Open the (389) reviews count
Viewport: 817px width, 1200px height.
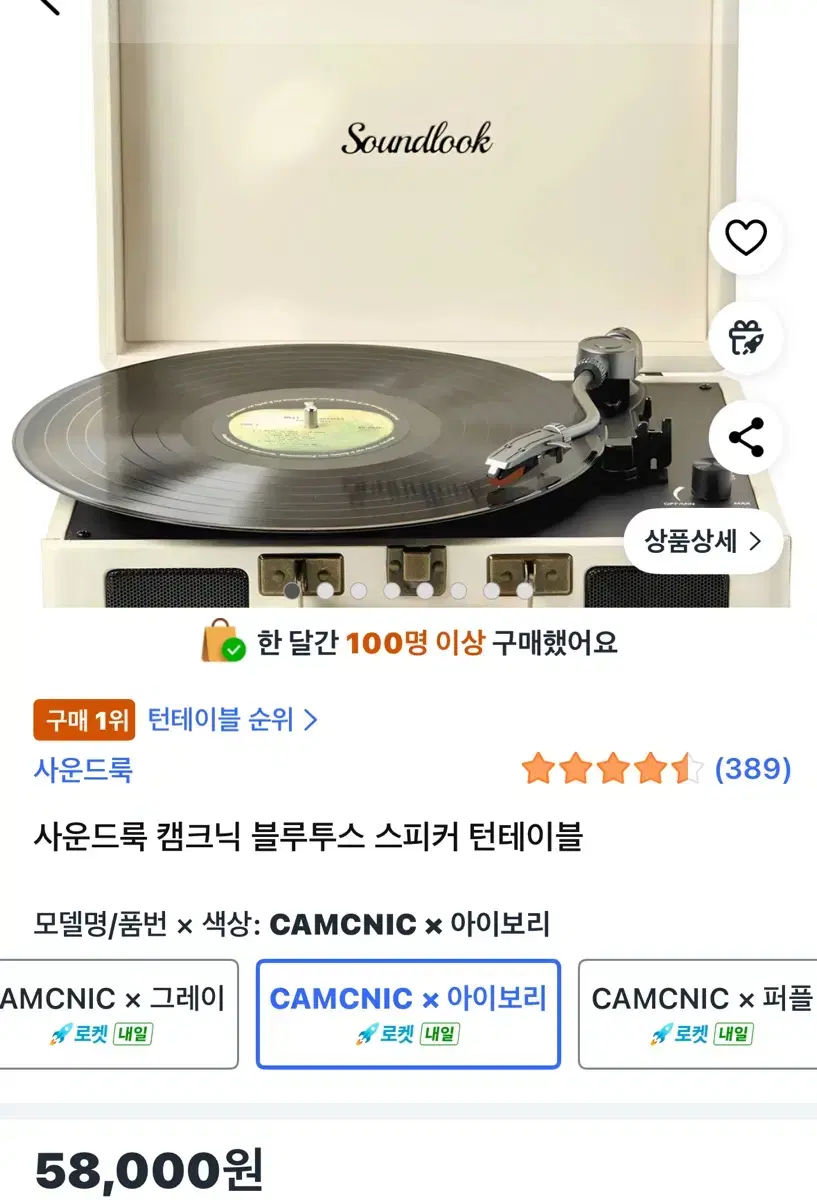pyautogui.click(x=753, y=769)
